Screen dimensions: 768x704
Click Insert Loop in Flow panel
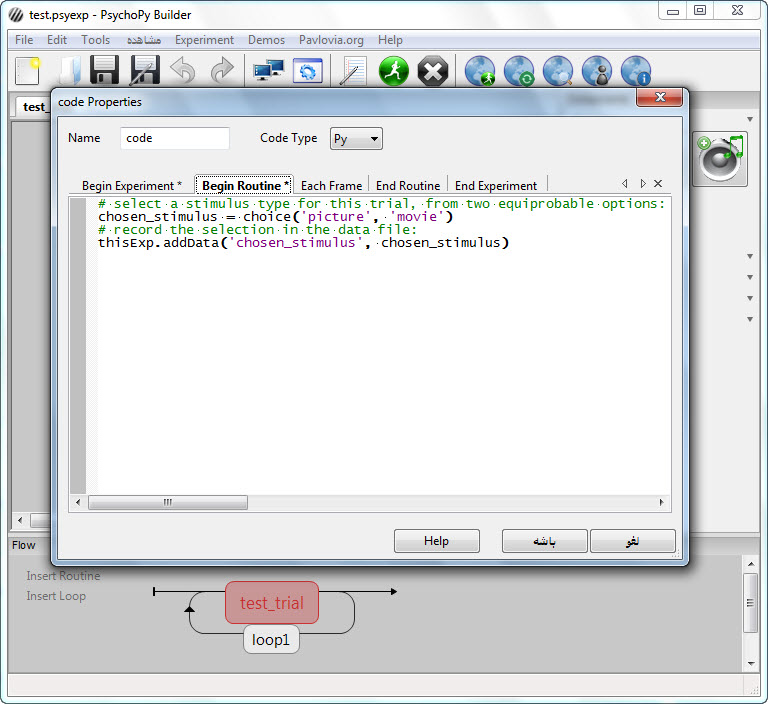(56, 596)
